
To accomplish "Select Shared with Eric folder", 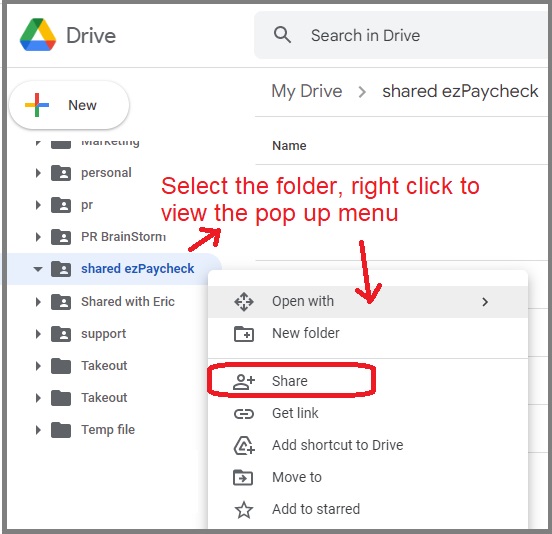I will pos(127,301).
